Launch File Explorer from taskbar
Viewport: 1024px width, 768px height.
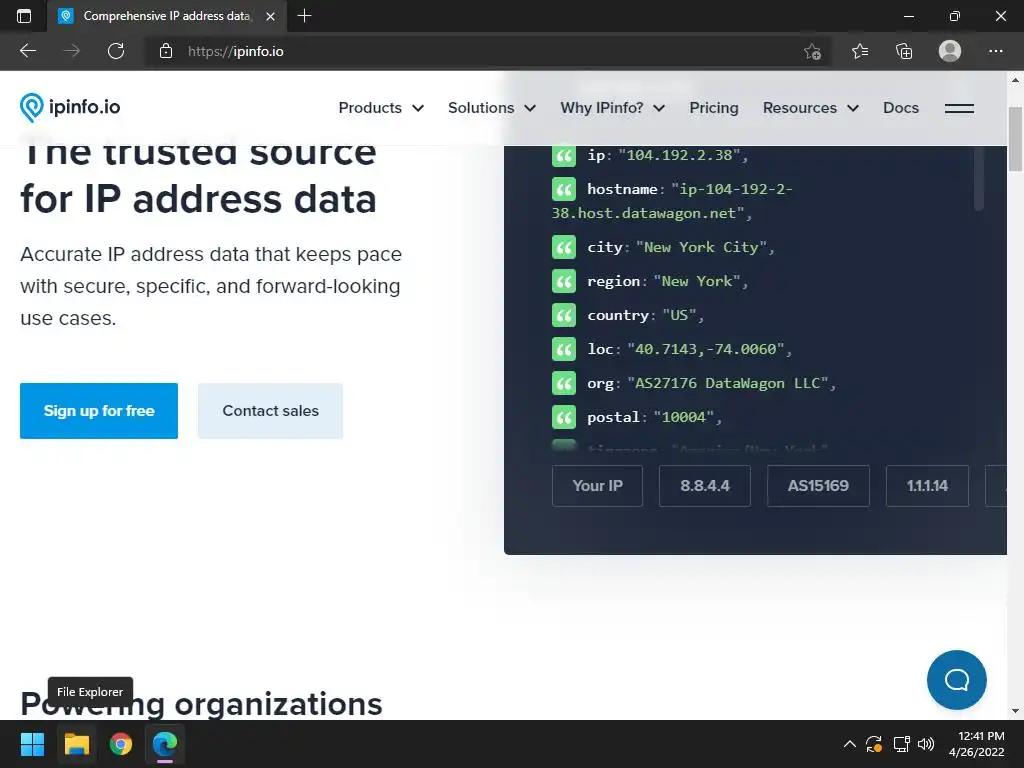point(76,744)
